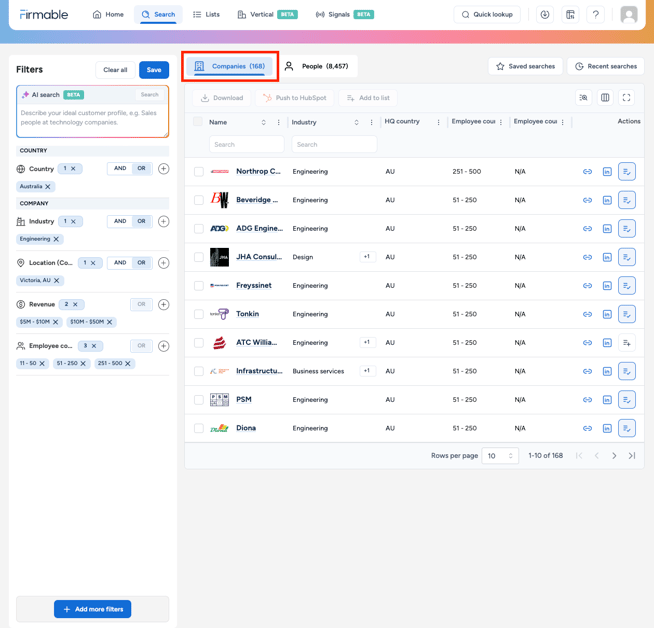
Task: Open Recent searches
Action: click(606, 66)
